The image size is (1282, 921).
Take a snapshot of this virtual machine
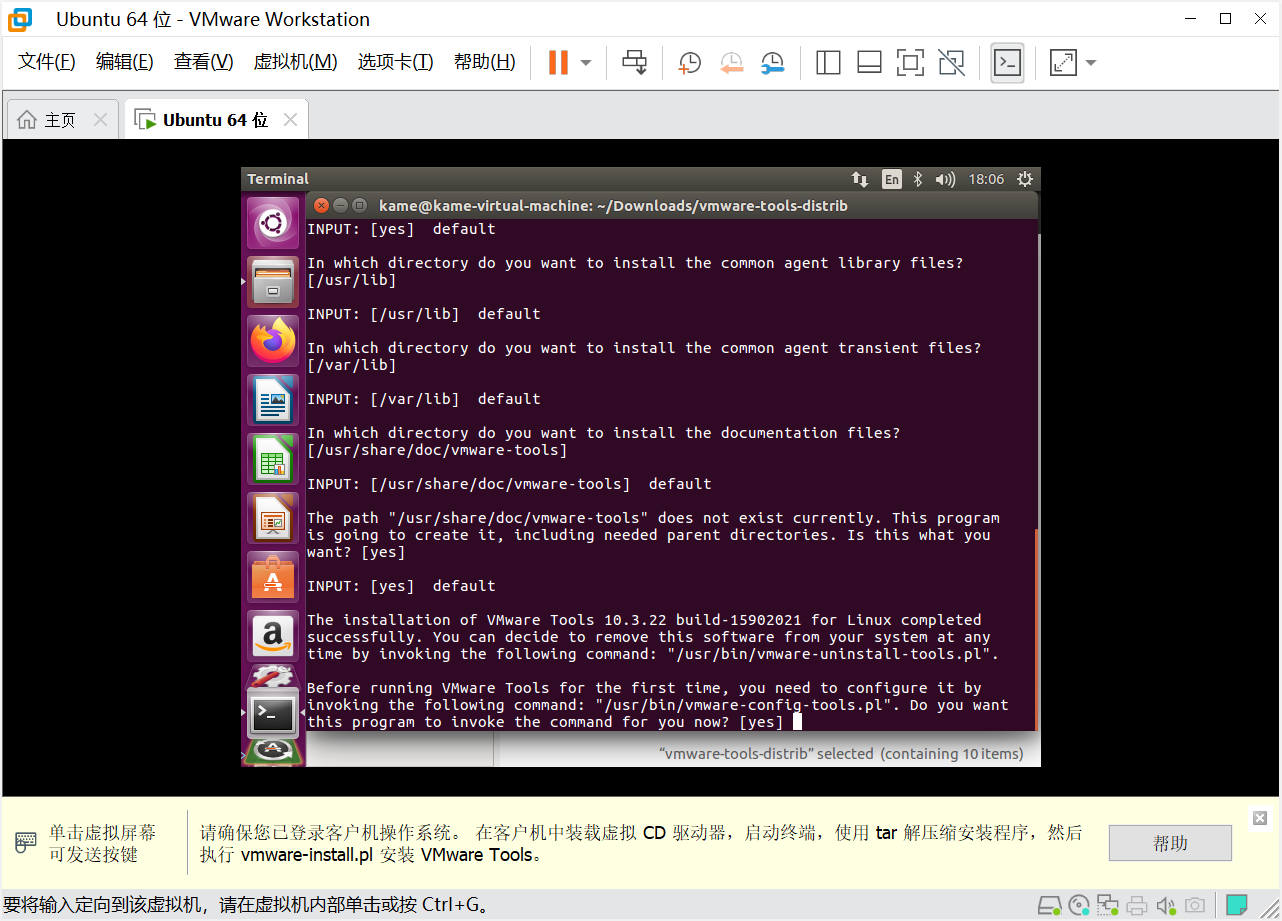689,63
